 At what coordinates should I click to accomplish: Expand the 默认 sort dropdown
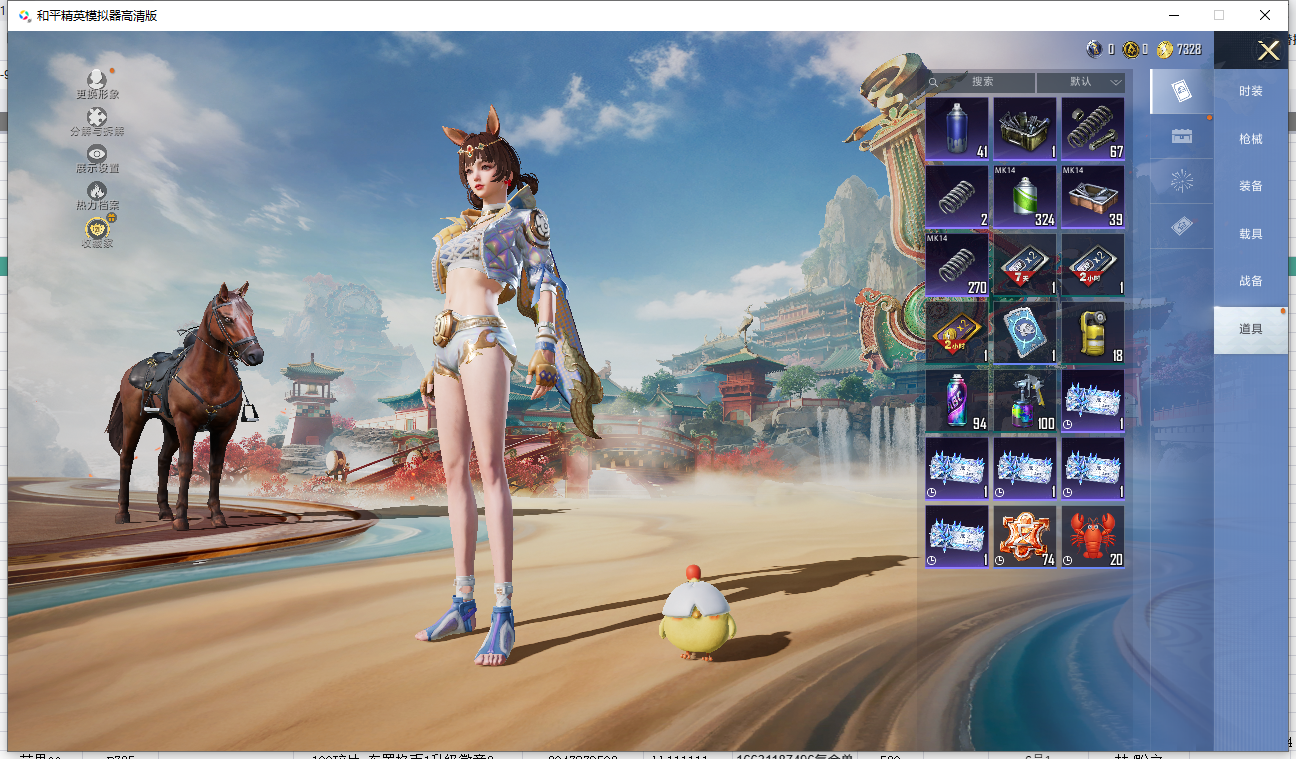[1081, 82]
